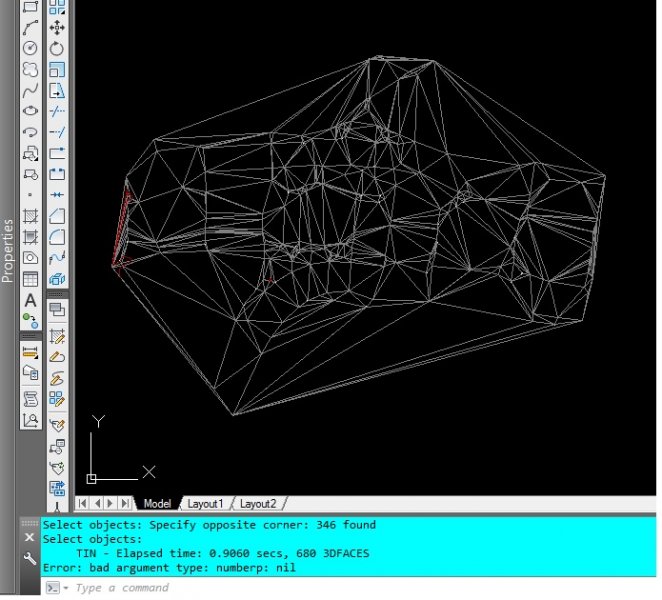
Task: Click the Table tool icon
Action: click(30, 279)
